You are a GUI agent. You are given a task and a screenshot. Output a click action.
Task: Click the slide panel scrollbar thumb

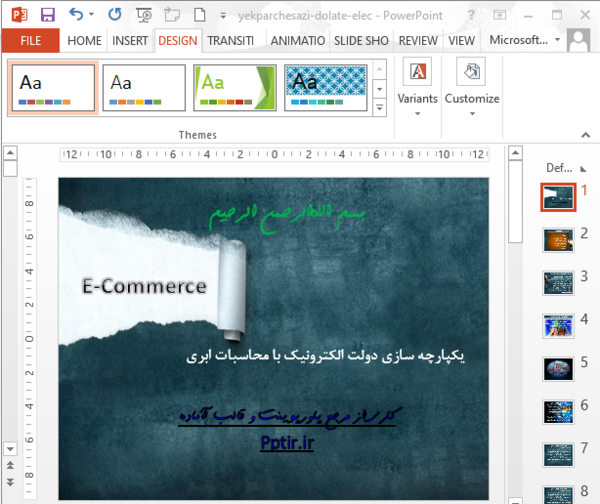pos(515,201)
